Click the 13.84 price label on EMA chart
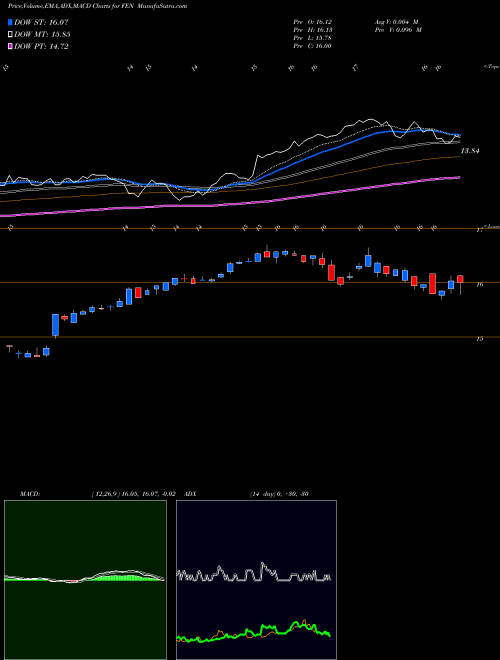This screenshot has height=660, width=500. (x=470, y=151)
